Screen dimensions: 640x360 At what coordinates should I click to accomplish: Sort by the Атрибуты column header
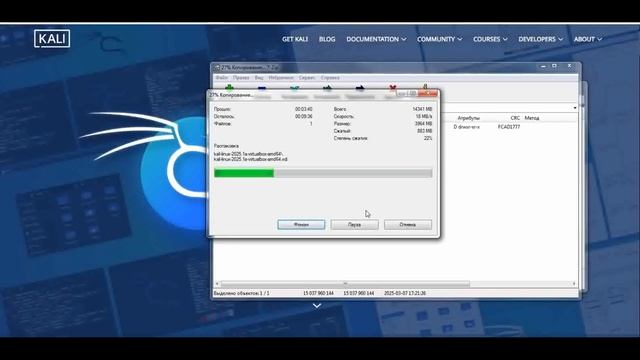click(468, 118)
